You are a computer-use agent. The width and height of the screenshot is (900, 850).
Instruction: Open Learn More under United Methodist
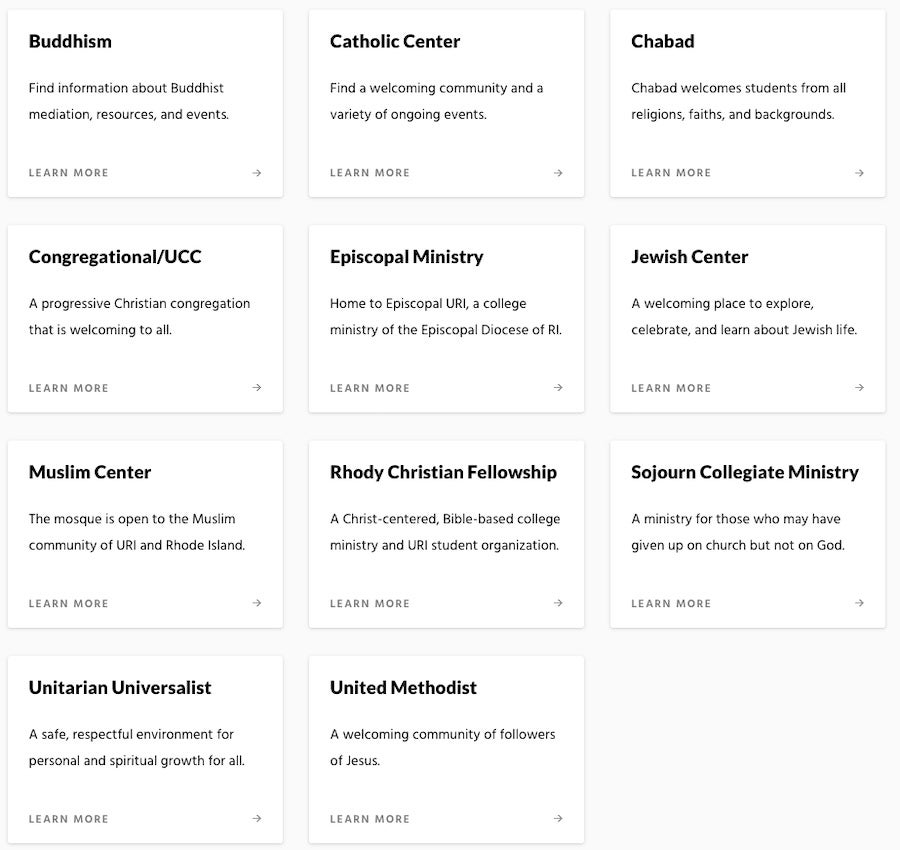[x=370, y=819]
